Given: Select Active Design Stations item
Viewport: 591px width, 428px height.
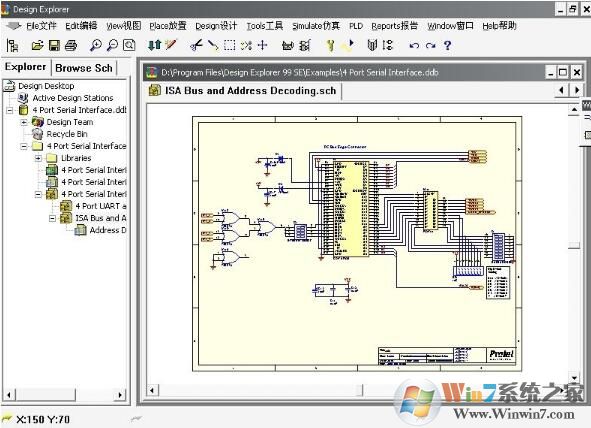Looking at the screenshot, I should (72, 98).
